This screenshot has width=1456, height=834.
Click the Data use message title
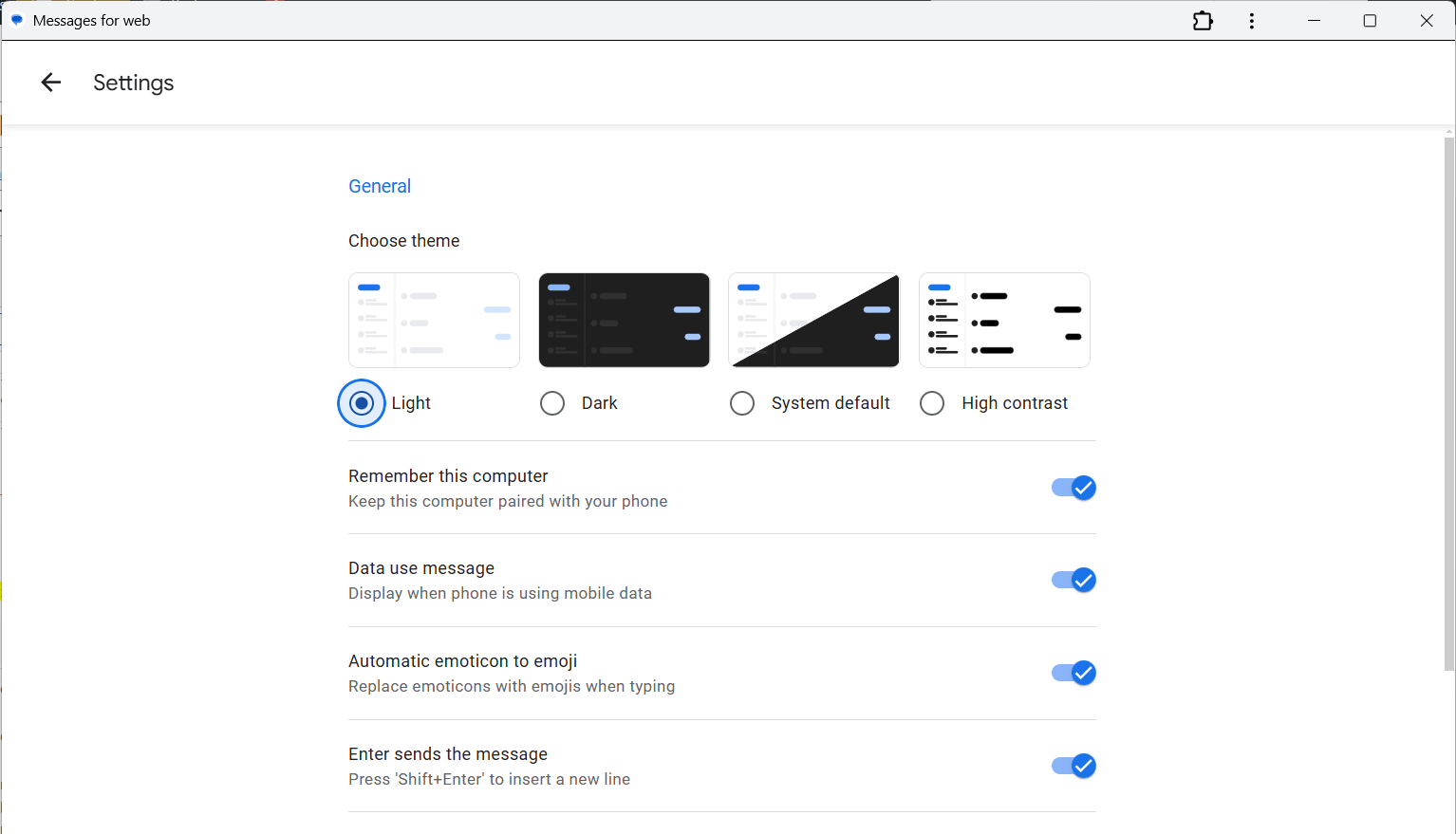pyautogui.click(x=421, y=568)
